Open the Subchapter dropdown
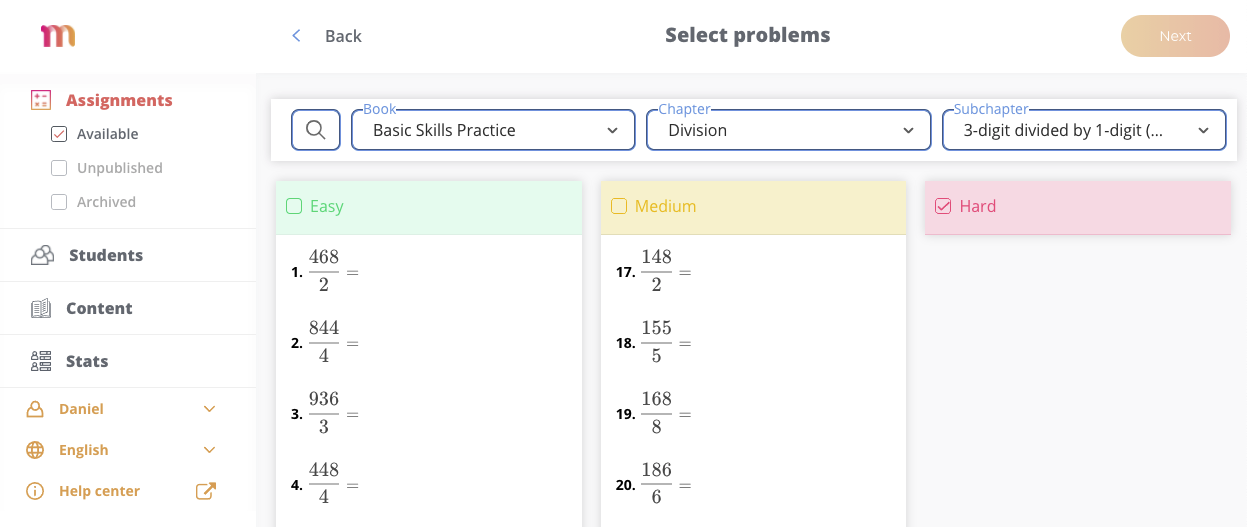This screenshot has width=1247, height=527. tap(1084, 130)
